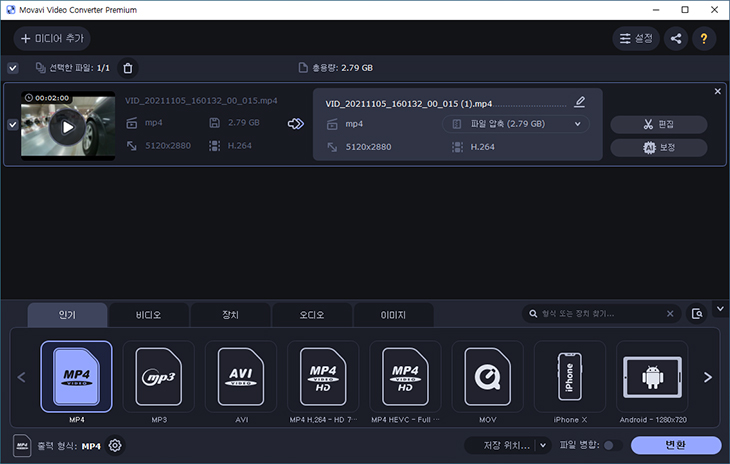This screenshot has width=730, height=464.
Task: Switch to the Audio (오디오) tab
Action: point(312,315)
